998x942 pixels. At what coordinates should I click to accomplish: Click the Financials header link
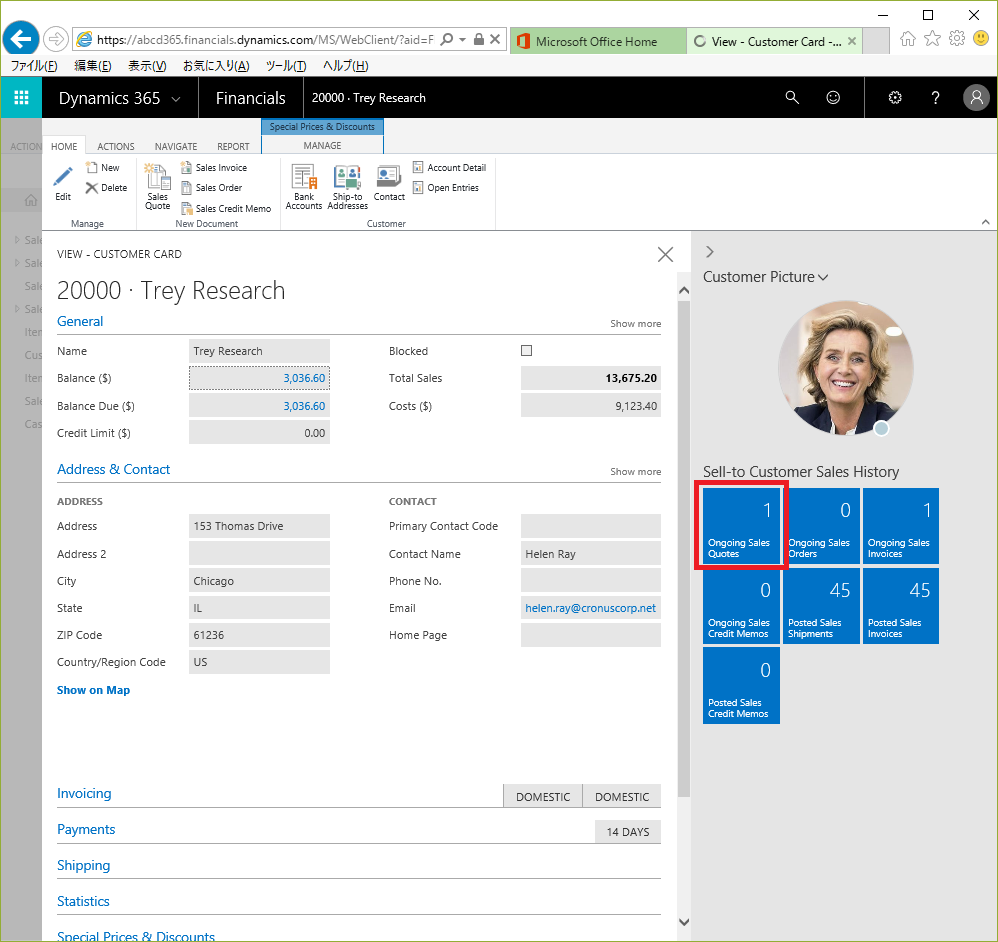tap(251, 98)
